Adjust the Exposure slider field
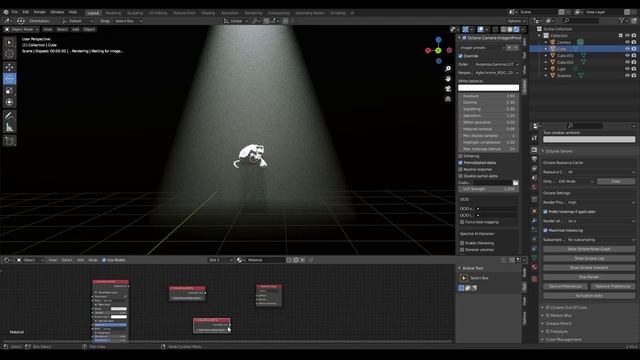The image size is (640, 360). coord(488,96)
